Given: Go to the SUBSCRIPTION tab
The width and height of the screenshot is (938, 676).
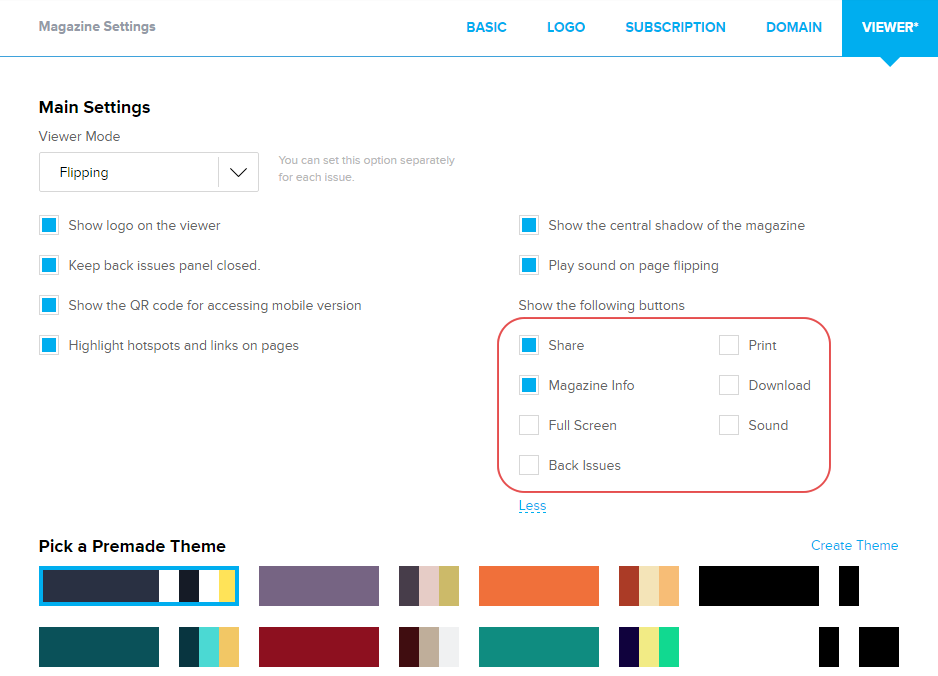Looking at the screenshot, I should coord(675,27).
